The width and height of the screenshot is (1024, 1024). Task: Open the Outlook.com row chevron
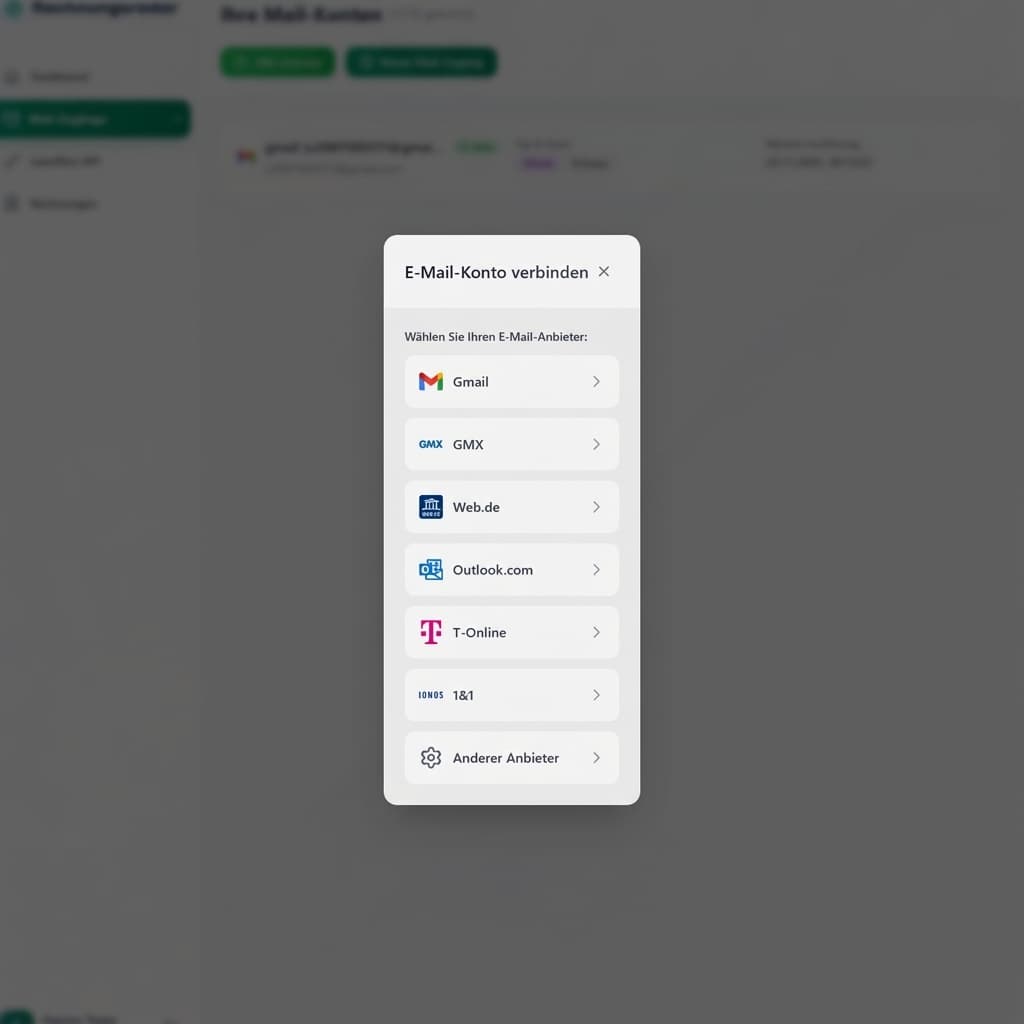point(596,569)
